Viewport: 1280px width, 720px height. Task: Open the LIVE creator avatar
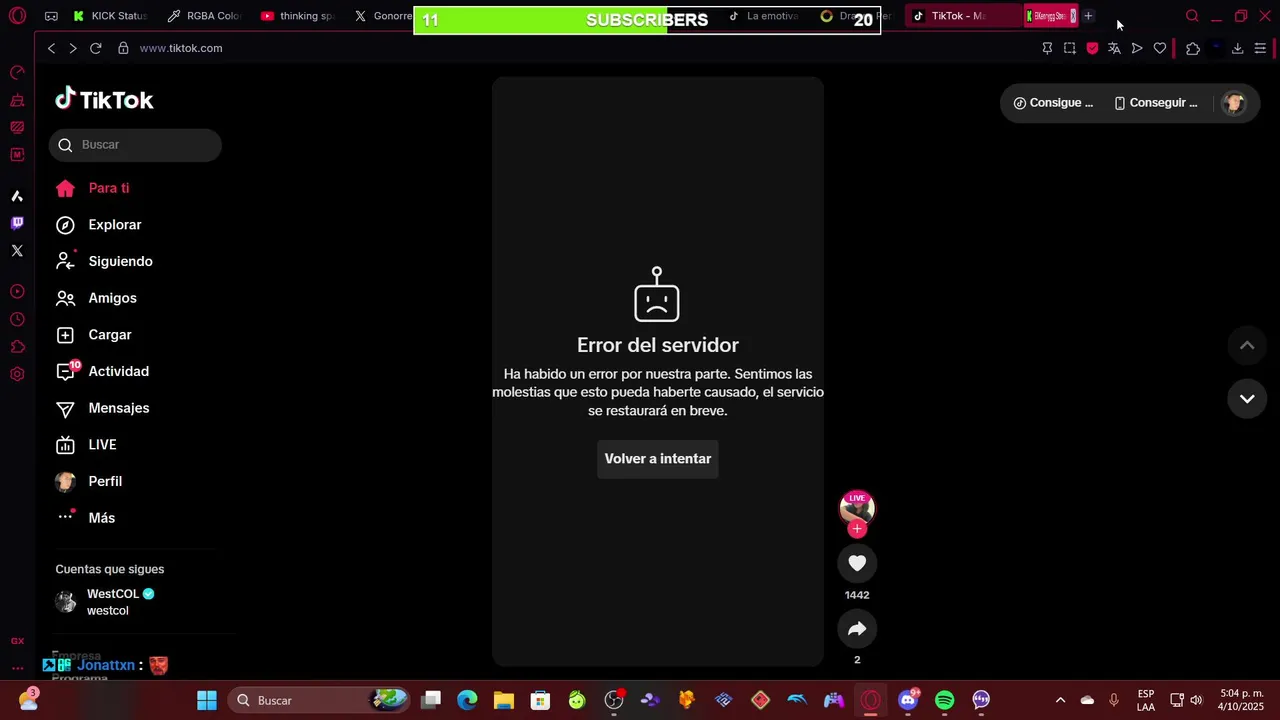(x=857, y=507)
